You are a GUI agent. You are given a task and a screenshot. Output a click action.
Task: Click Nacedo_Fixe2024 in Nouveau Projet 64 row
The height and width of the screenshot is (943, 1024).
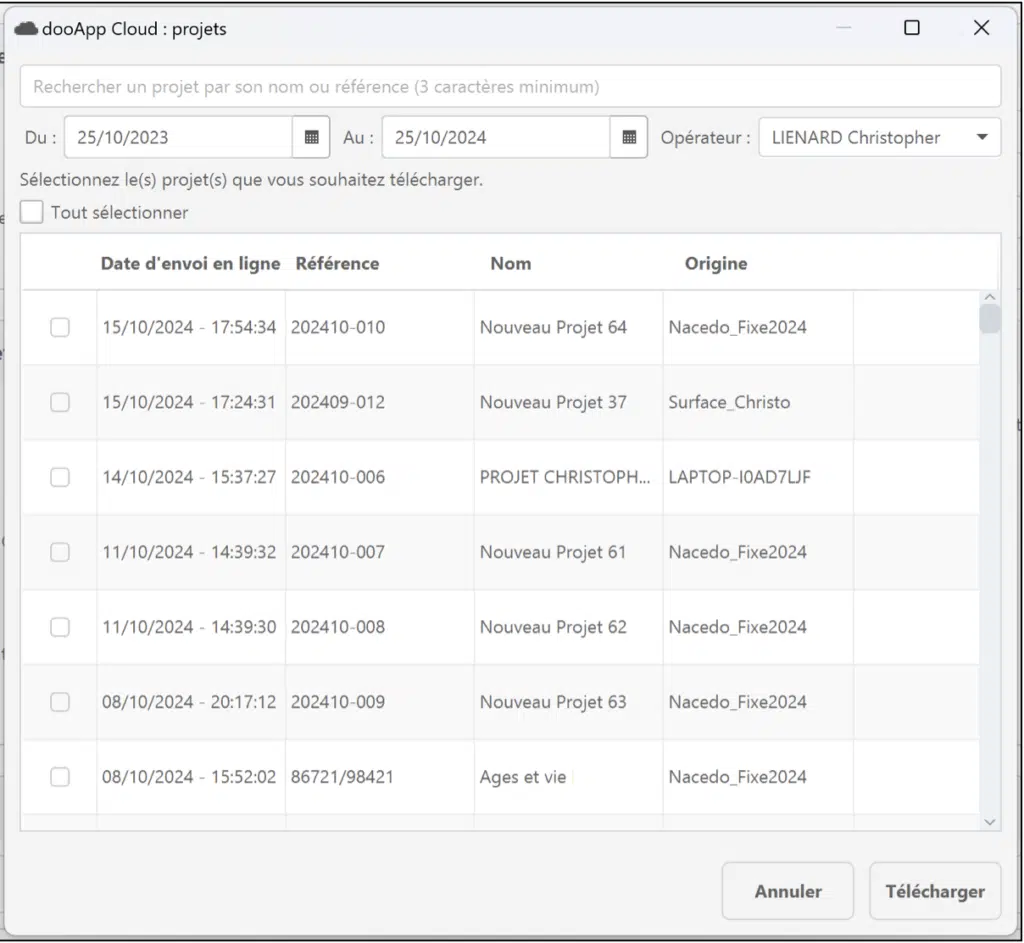(737, 327)
